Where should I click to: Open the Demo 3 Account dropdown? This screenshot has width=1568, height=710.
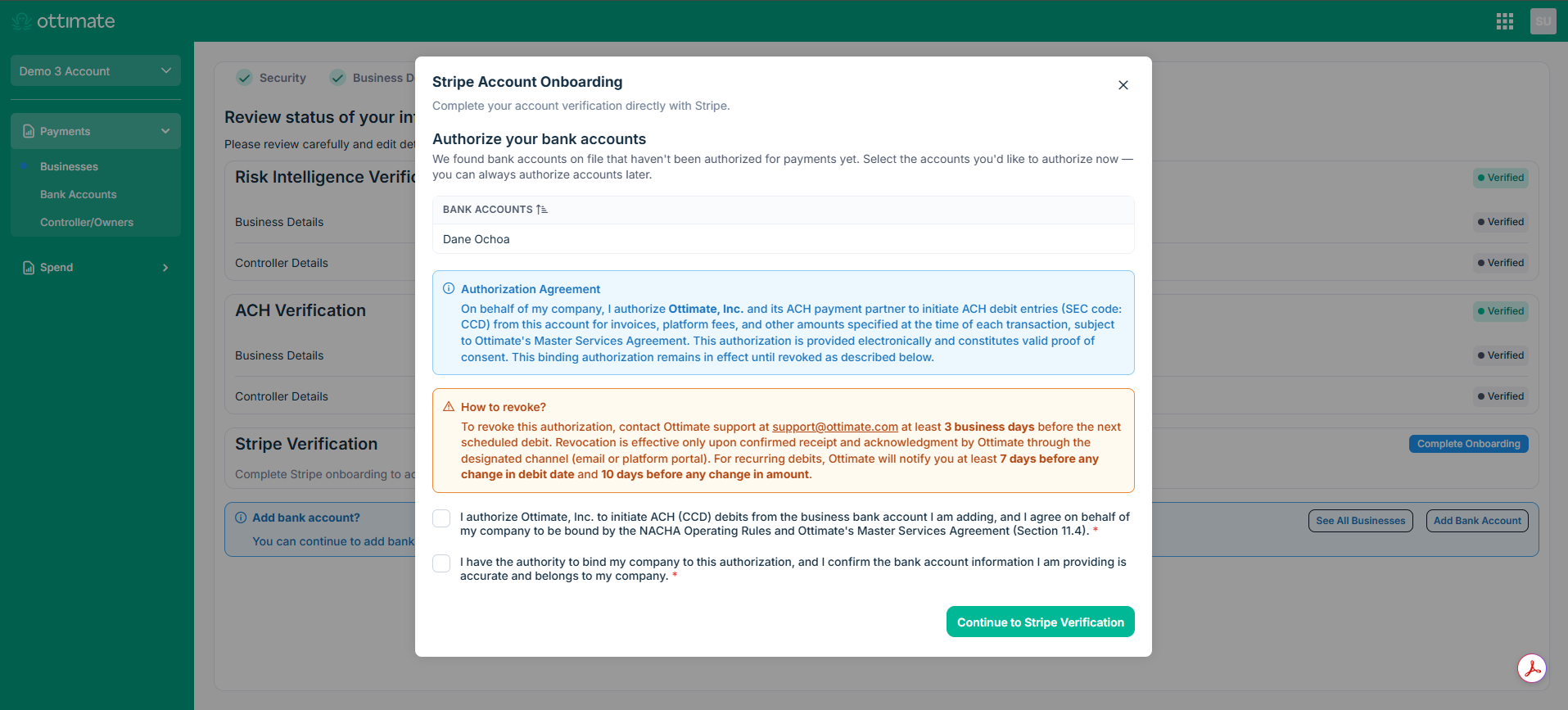click(x=96, y=71)
